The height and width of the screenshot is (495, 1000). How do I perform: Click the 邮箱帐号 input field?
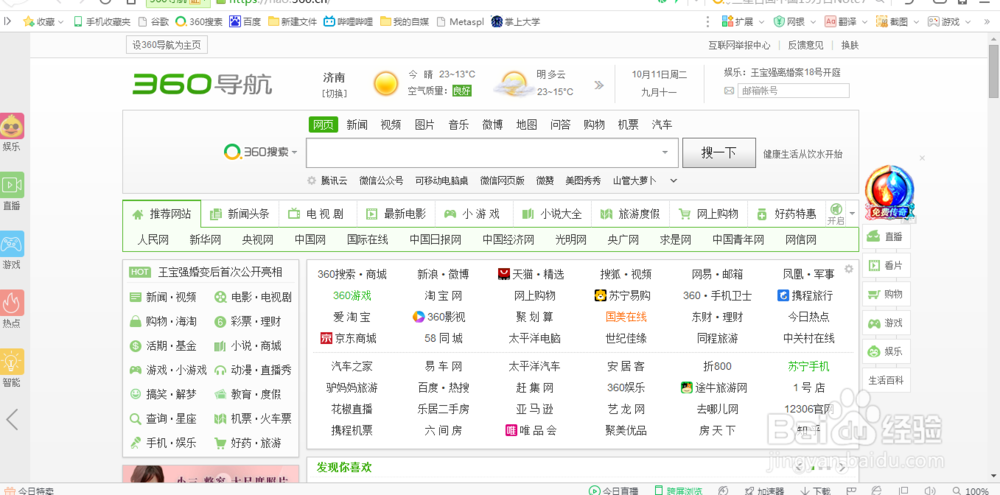pos(793,91)
